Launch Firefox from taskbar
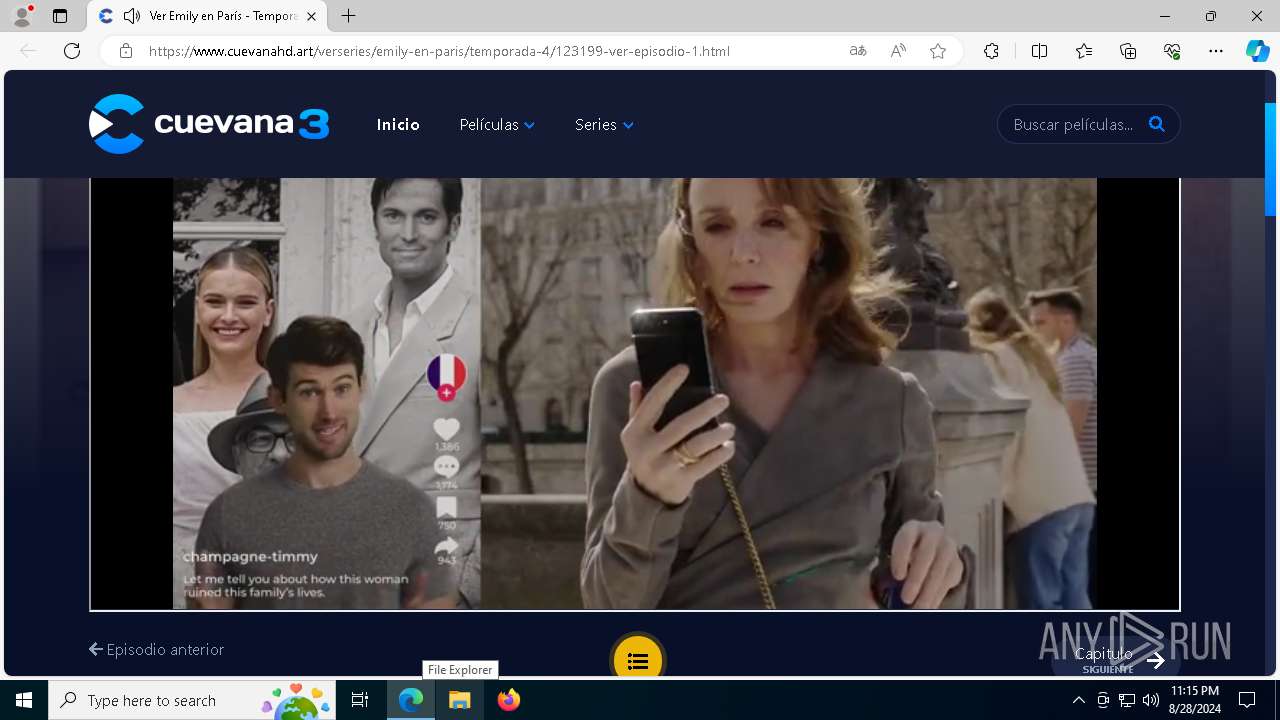Screen dimensions: 1280x720 tap(509, 700)
